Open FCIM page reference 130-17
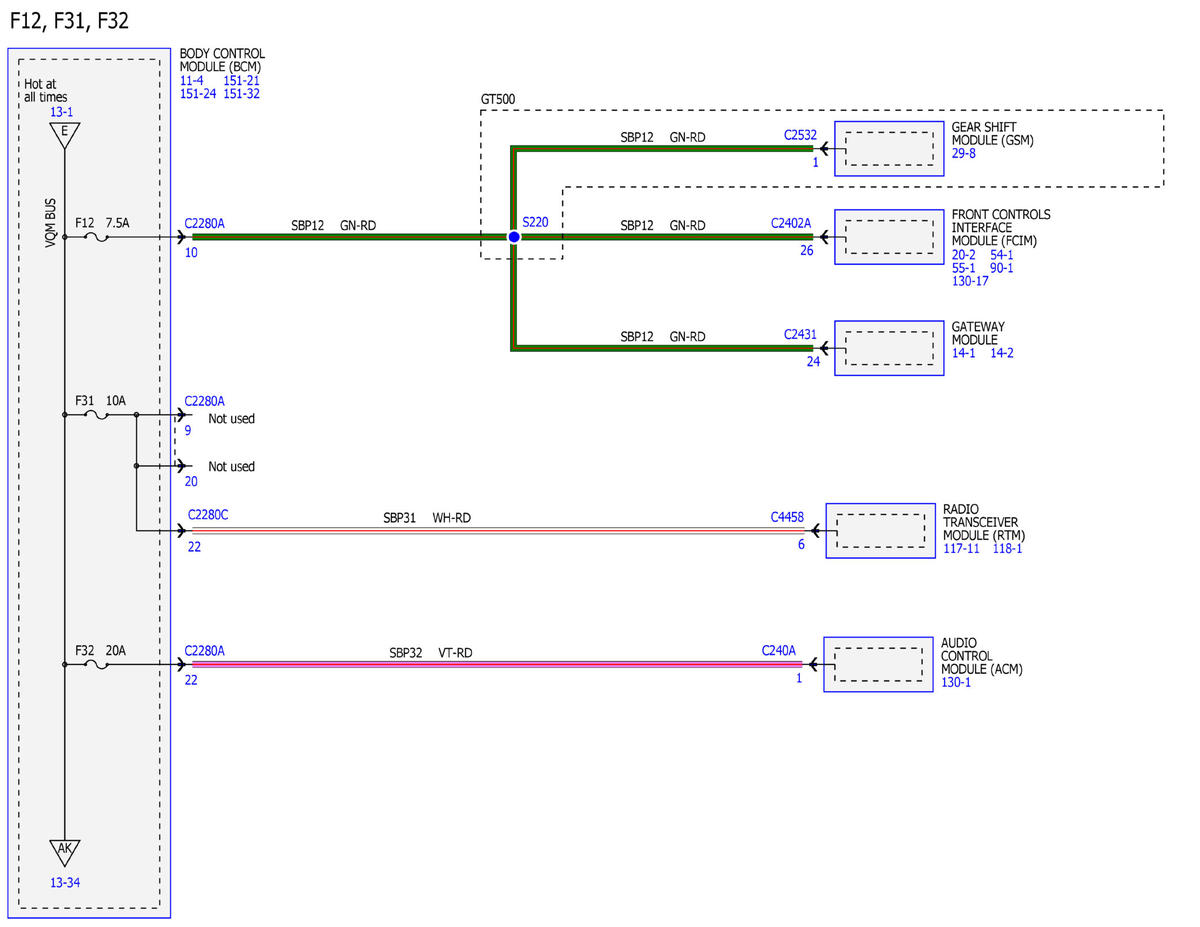This screenshot has height=927, width=1200. pyautogui.click(x=970, y=281)
